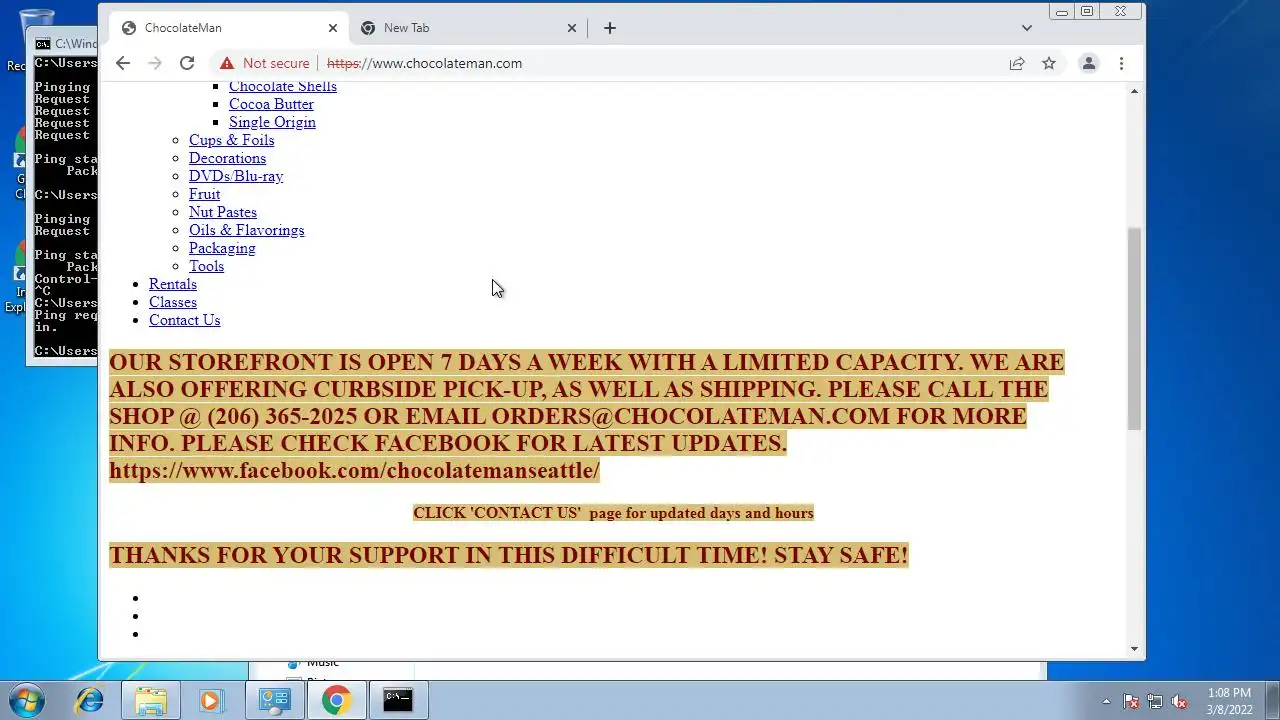
Task: Open the Rentals link
Action: 173,284
